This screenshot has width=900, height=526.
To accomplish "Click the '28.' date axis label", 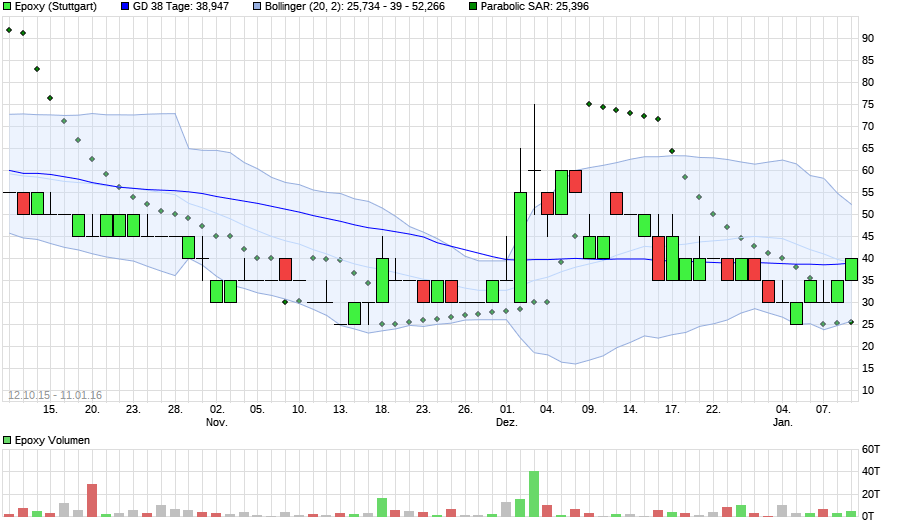I will (x=175, y=409).
